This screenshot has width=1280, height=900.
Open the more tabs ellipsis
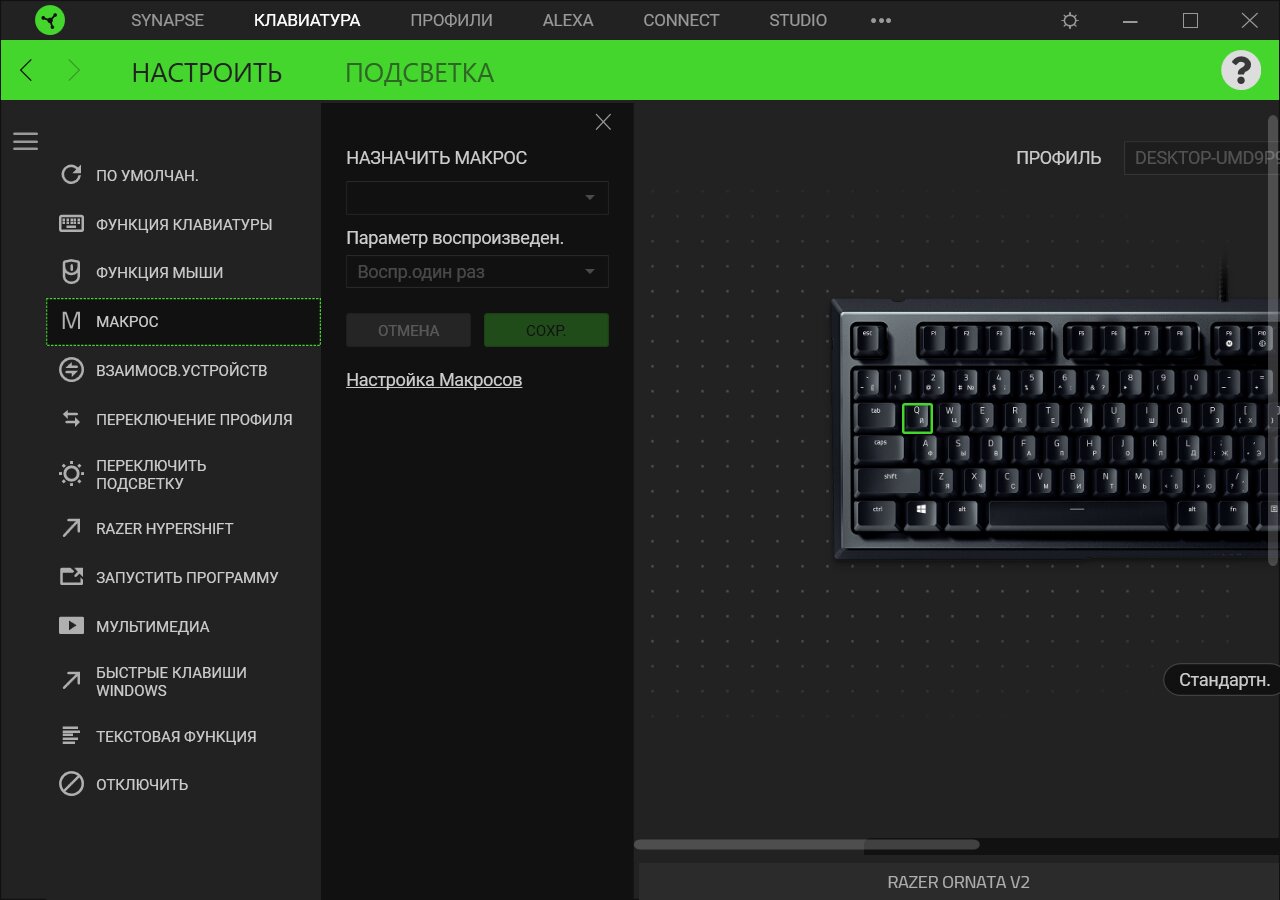pos(880,20)
